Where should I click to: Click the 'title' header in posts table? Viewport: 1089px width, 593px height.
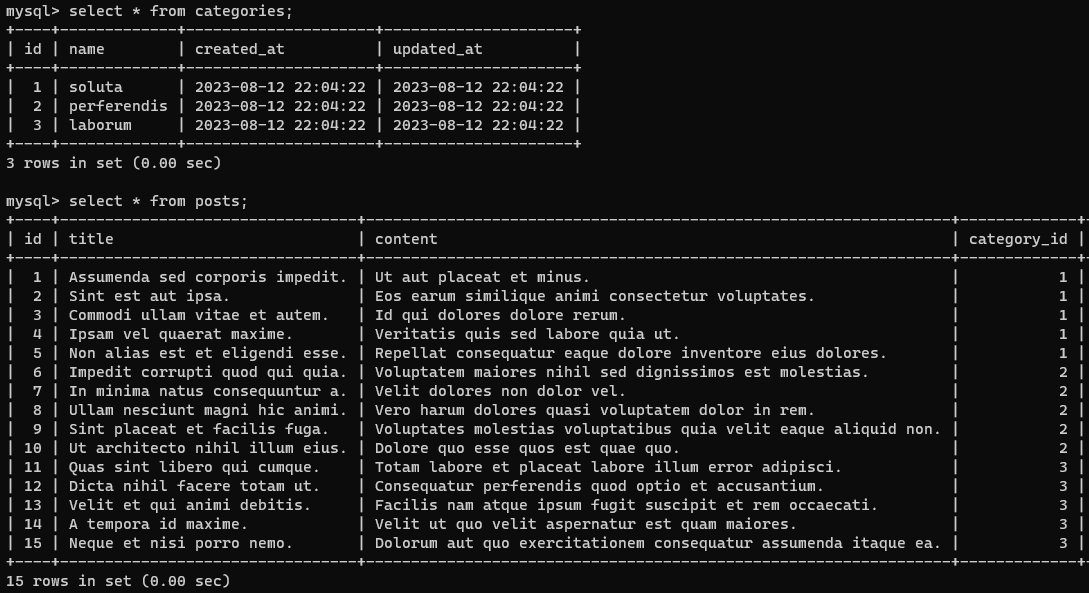[91, 239]
